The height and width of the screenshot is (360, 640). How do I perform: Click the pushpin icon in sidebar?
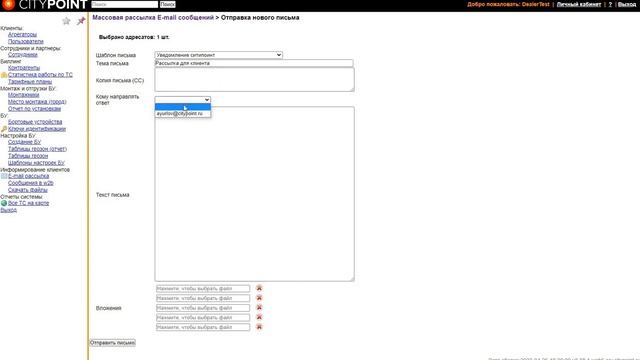[81, 21]
